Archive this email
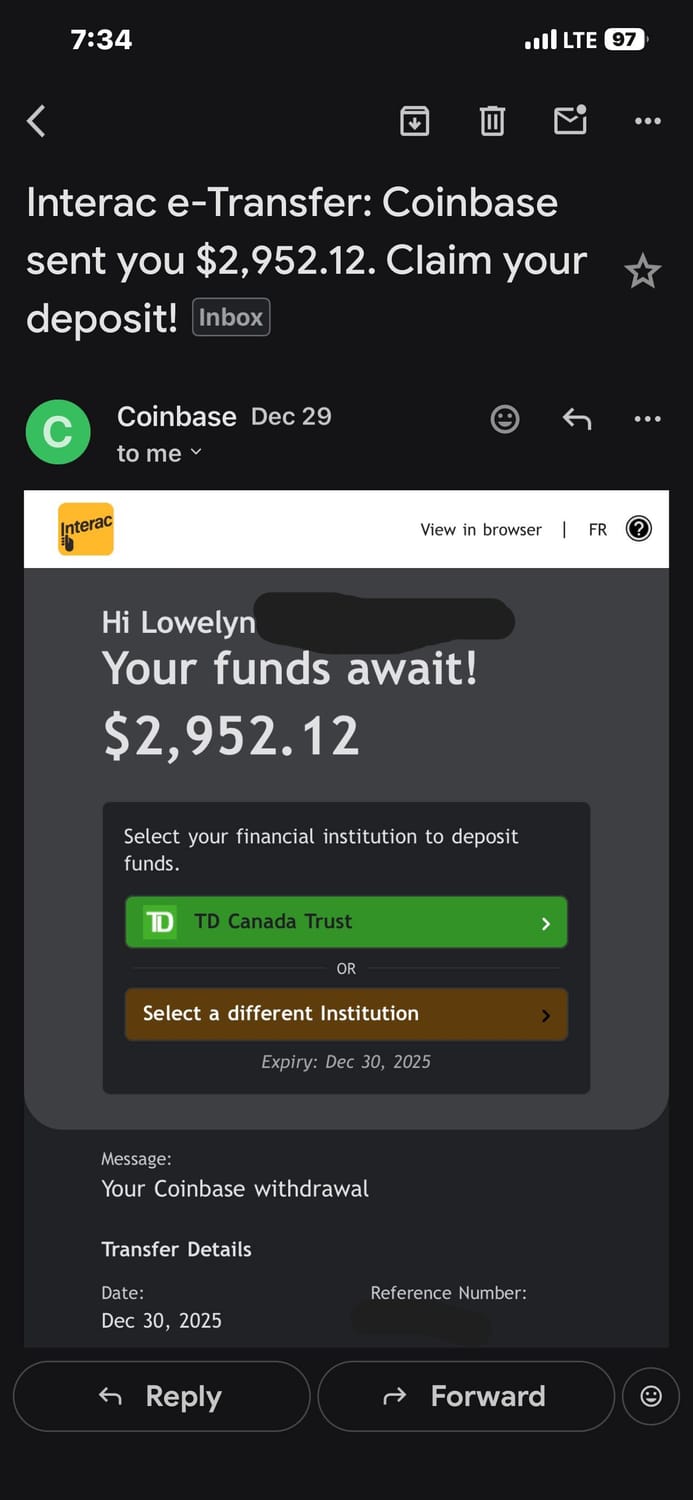The width and height of the screenshot is (693, 1500). [414, 121]
